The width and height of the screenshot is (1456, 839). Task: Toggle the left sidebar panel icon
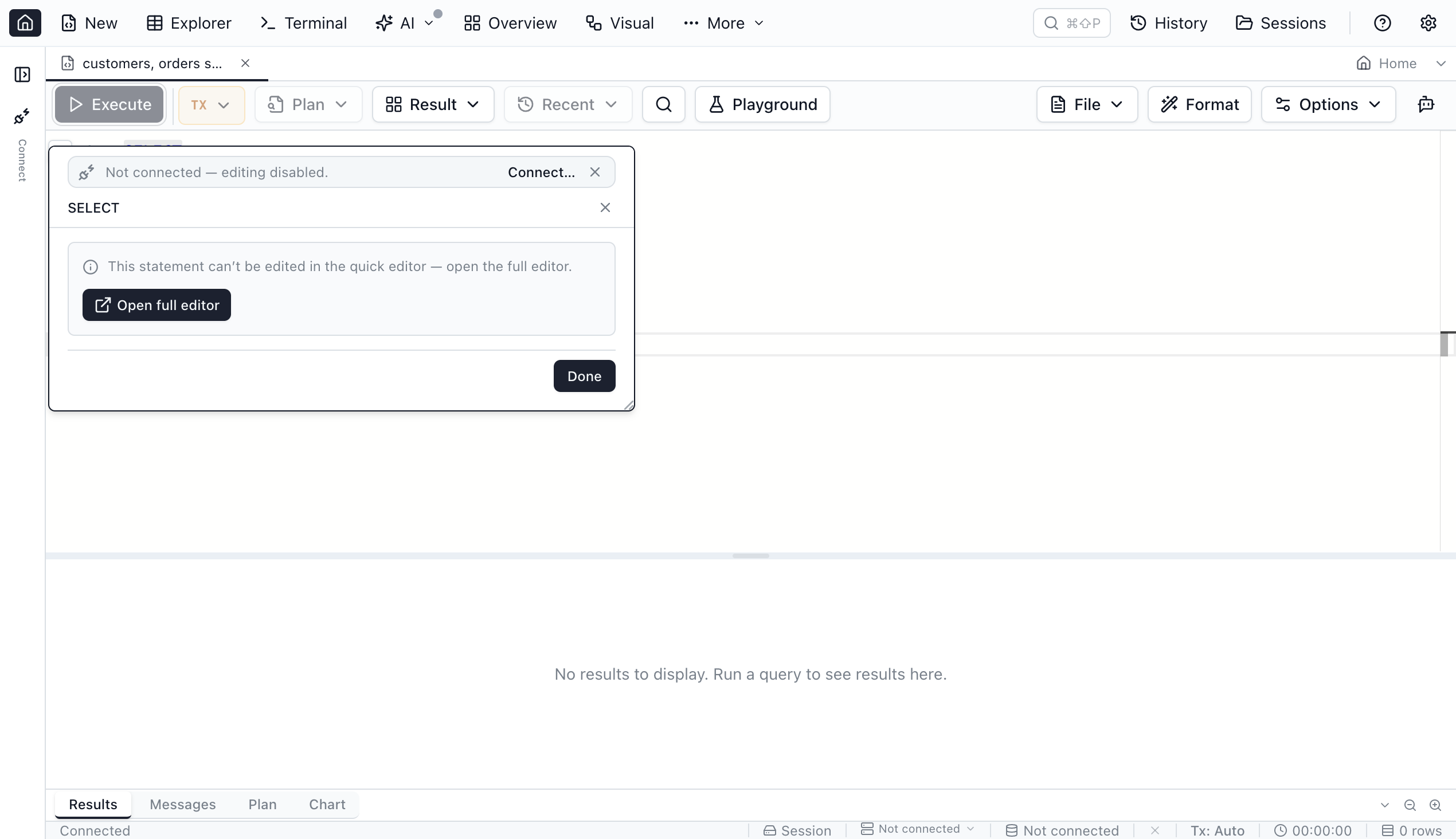click(x=22, y=75)
